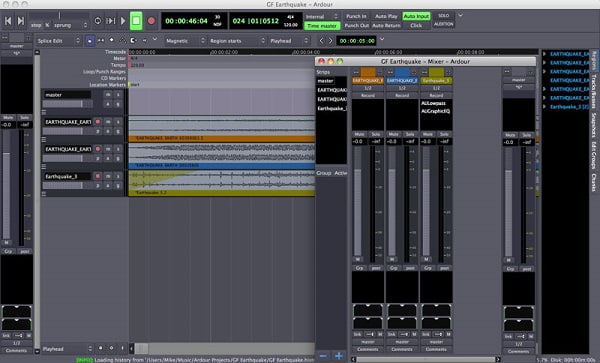Add a new mix group plus icon
Image resolution: width=600 pixels, height=363 pixels.
339,356
